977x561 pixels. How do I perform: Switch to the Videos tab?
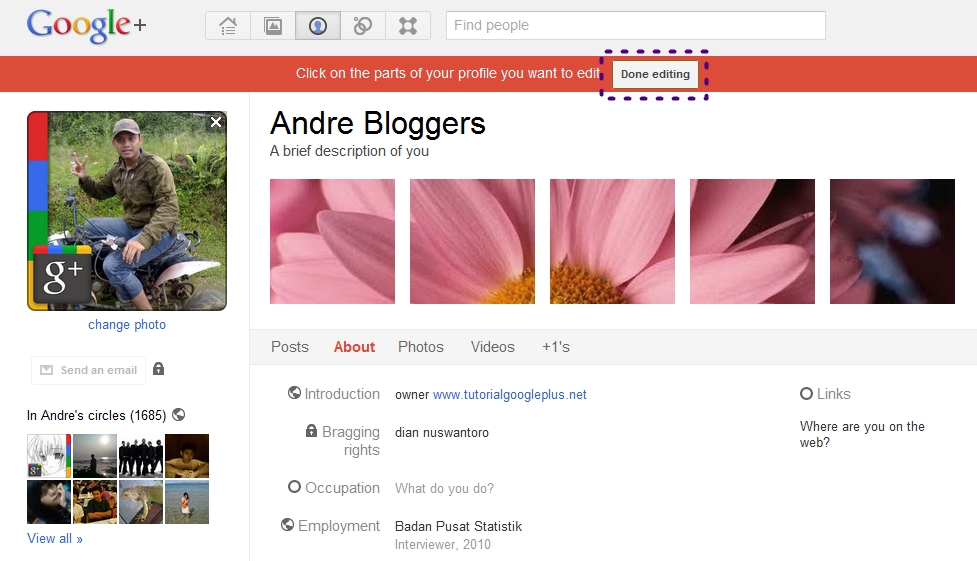[492, 347]
